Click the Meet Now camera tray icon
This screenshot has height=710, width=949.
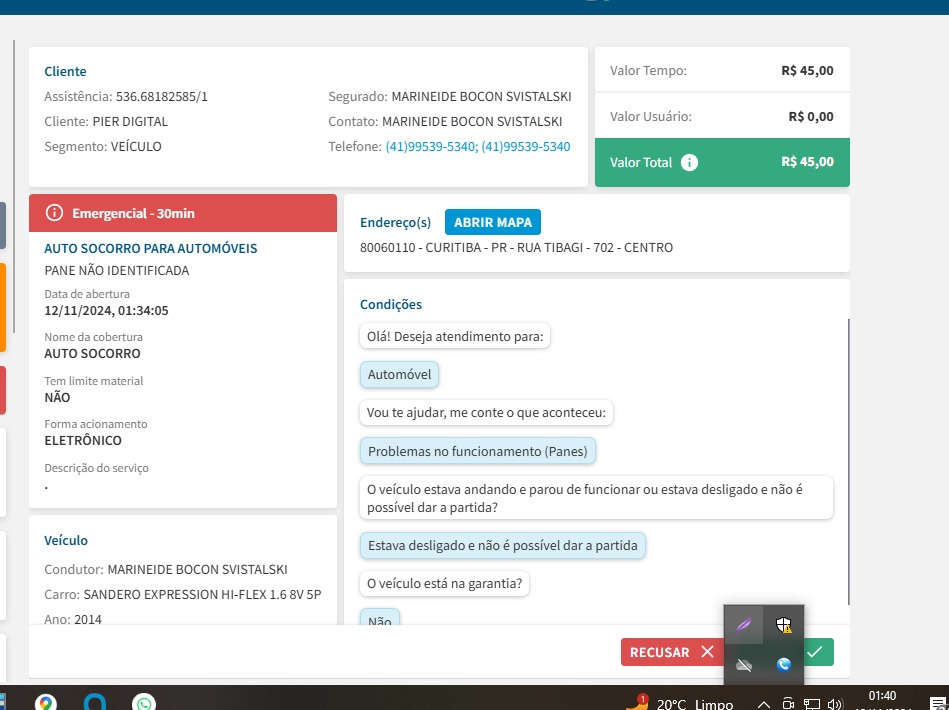click(x=788, y=704)
